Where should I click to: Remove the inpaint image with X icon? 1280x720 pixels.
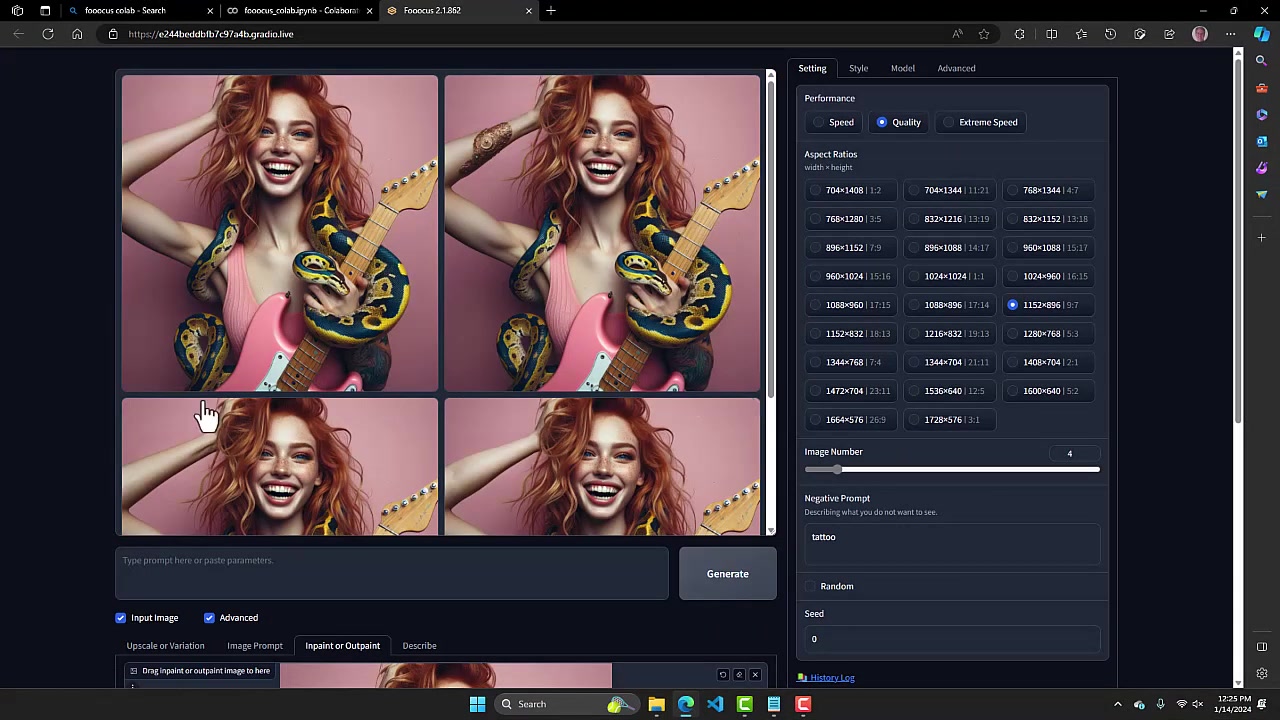(x=755, y=675)
